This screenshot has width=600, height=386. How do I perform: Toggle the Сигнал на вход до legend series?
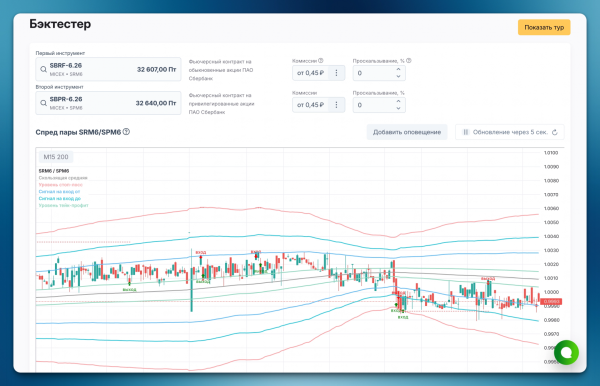60,199
